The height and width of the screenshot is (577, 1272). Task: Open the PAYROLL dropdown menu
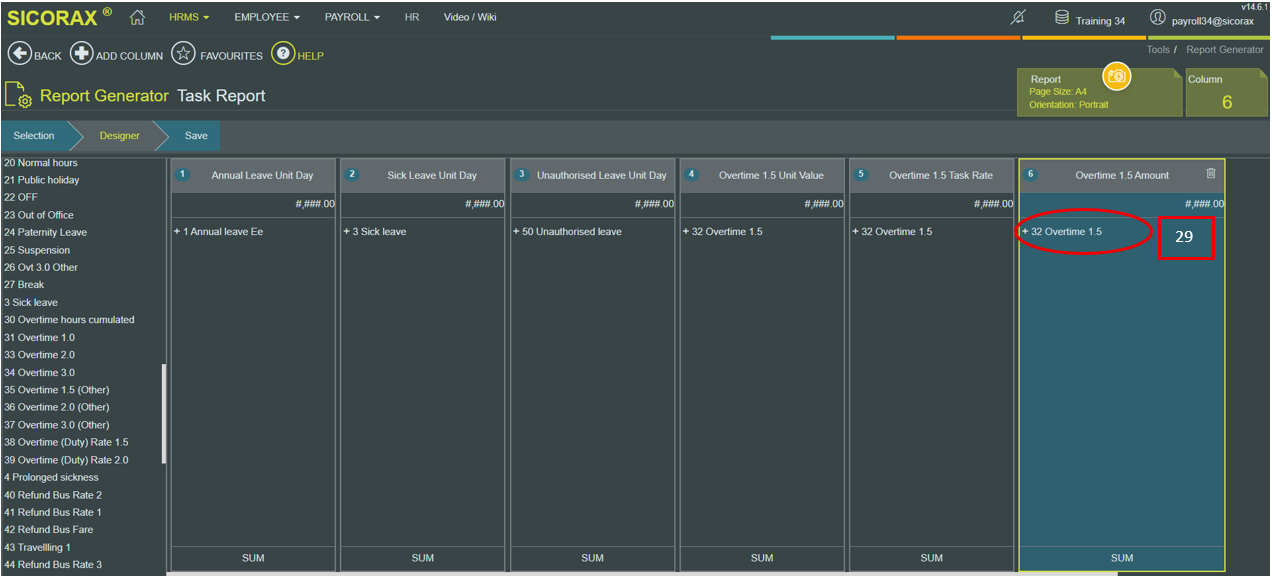[352, 17]
